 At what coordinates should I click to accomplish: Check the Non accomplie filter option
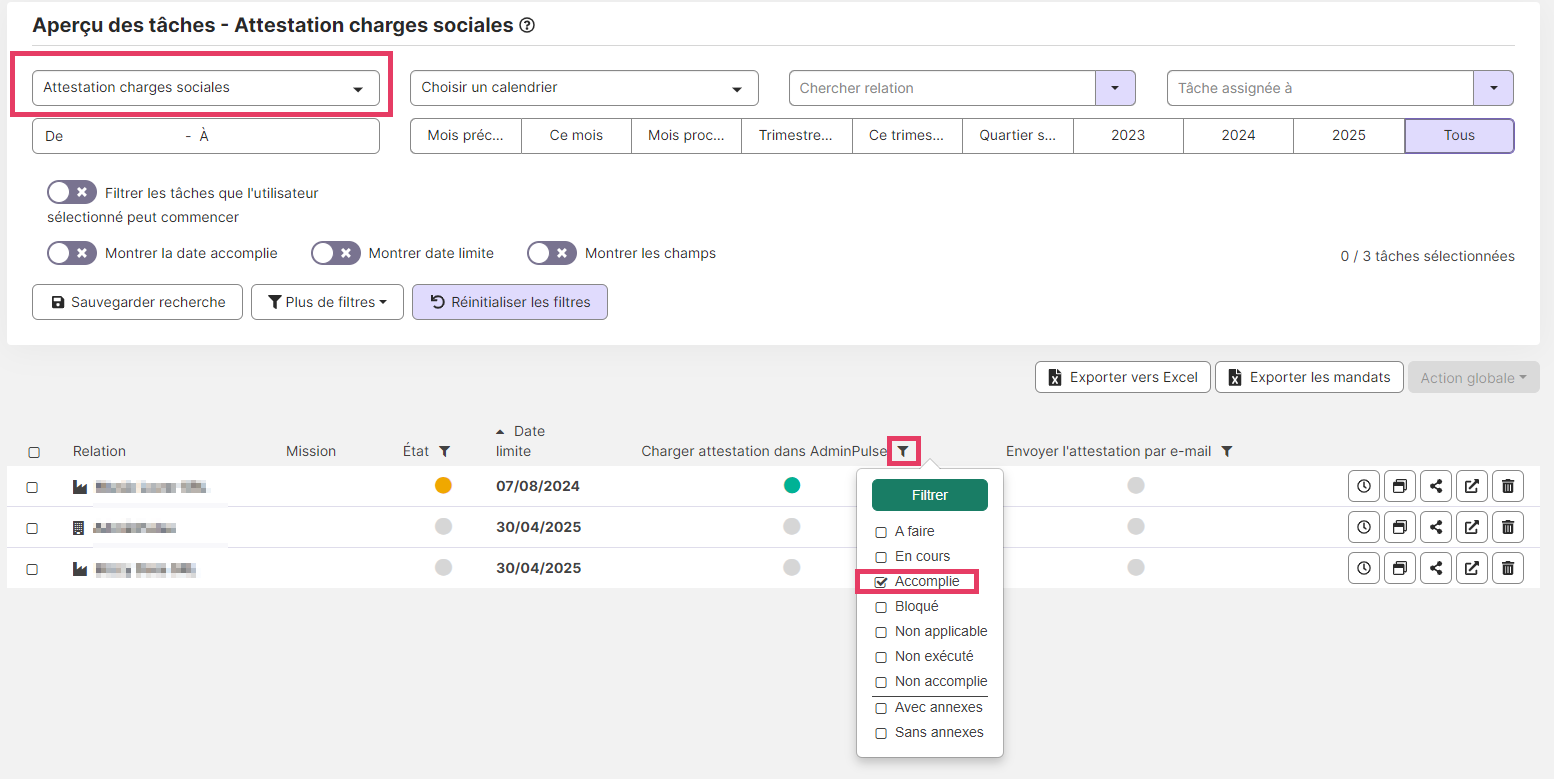pyautogui.click(x=881, y=682)
